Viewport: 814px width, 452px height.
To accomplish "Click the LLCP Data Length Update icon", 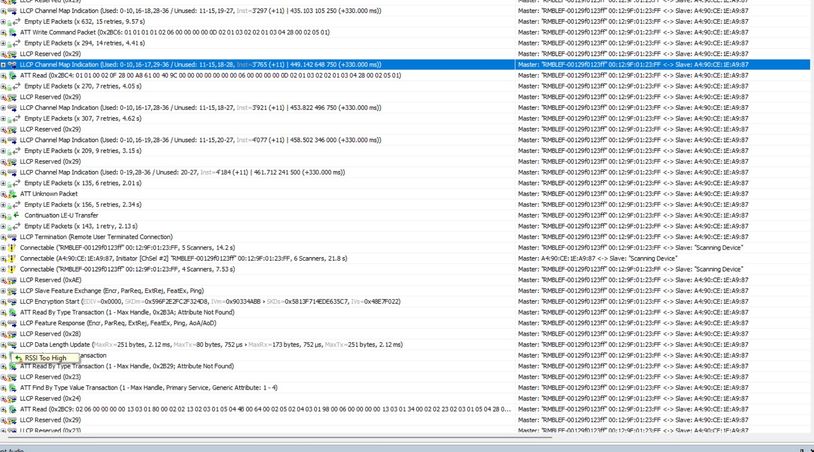I will click(x=12, y=345).
